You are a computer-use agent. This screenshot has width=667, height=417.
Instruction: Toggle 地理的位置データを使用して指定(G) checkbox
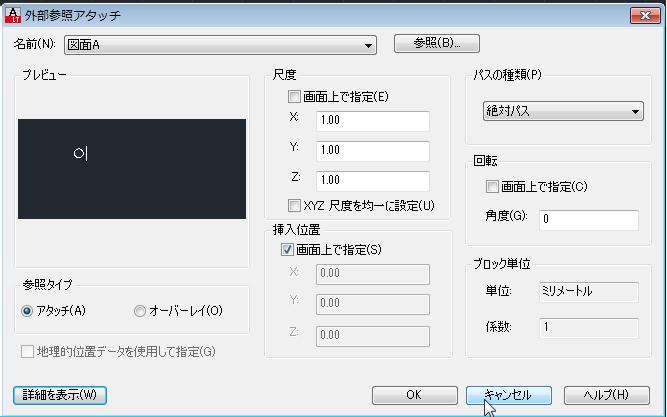[x=27, y=351]
